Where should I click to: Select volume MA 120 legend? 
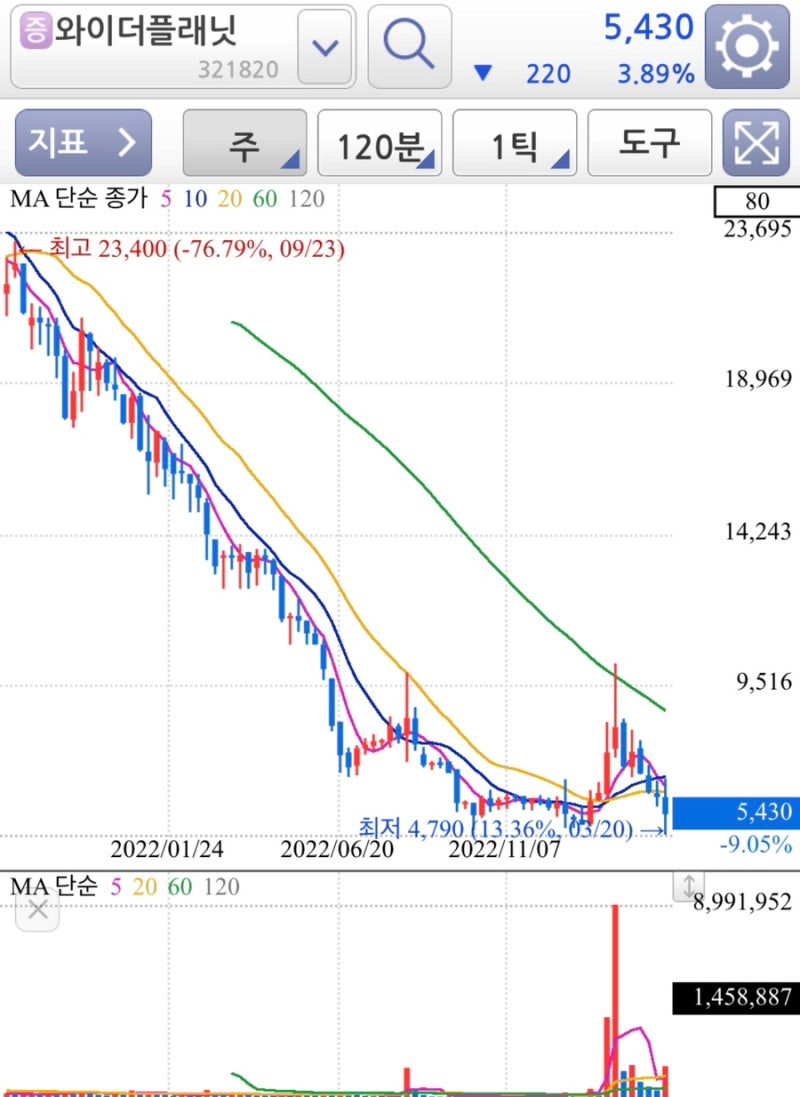point(222,887)
